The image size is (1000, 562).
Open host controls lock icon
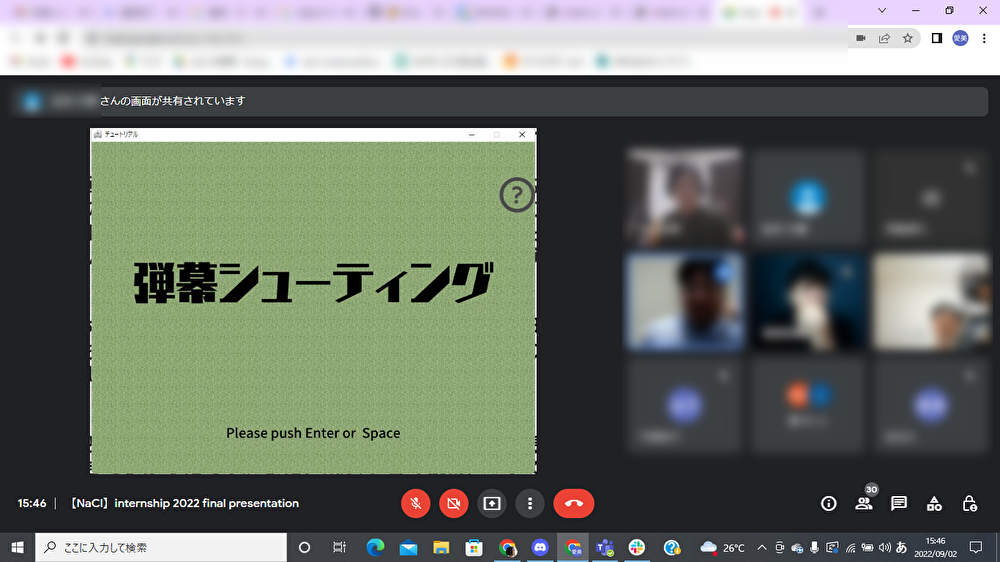[969, 504]
